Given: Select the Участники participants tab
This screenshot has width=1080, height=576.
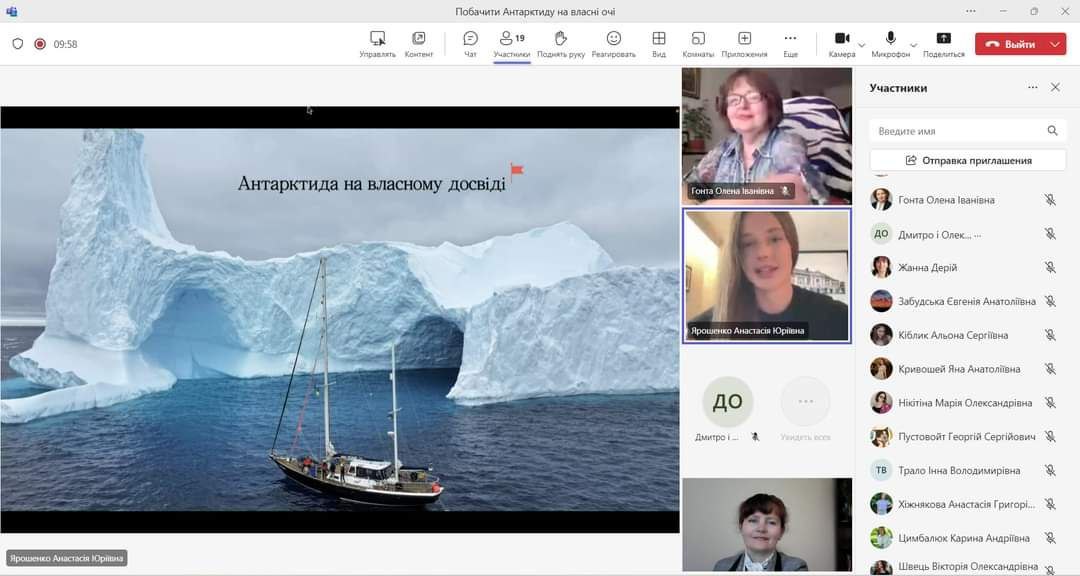Looking at the screenshot, I should (x=511, y=43).
